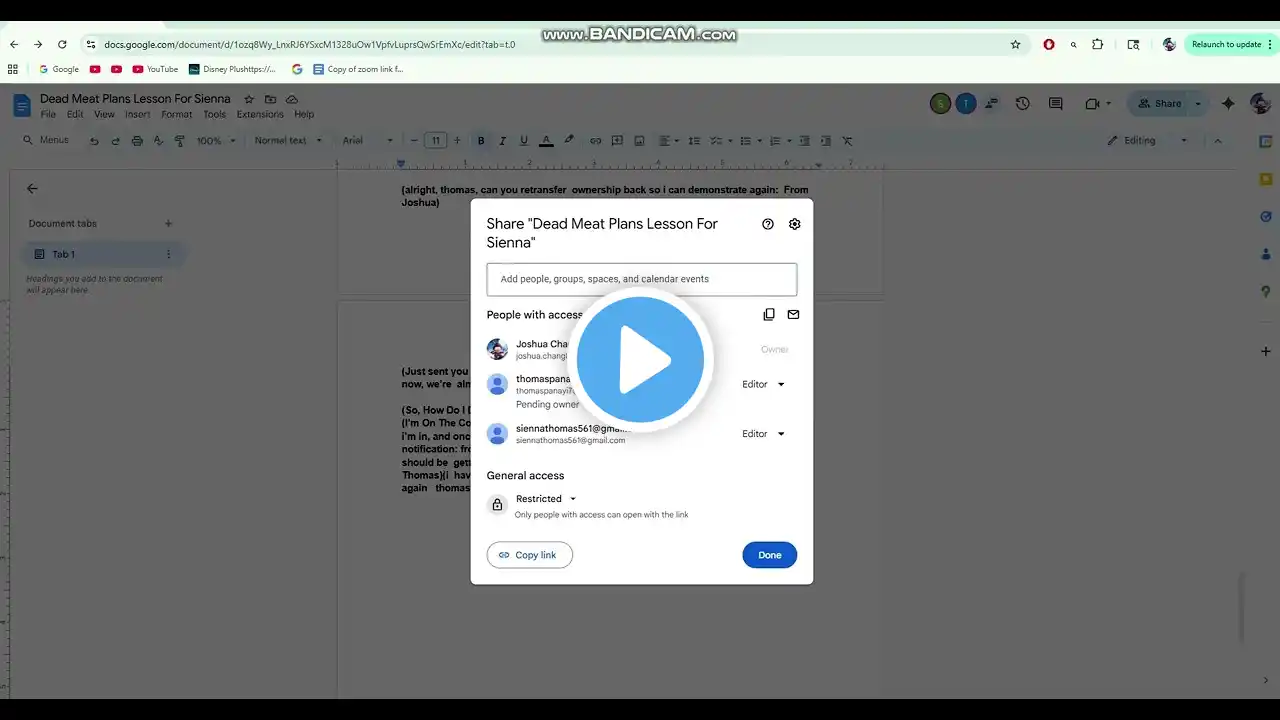Reload the browser page

pos(62,45)
